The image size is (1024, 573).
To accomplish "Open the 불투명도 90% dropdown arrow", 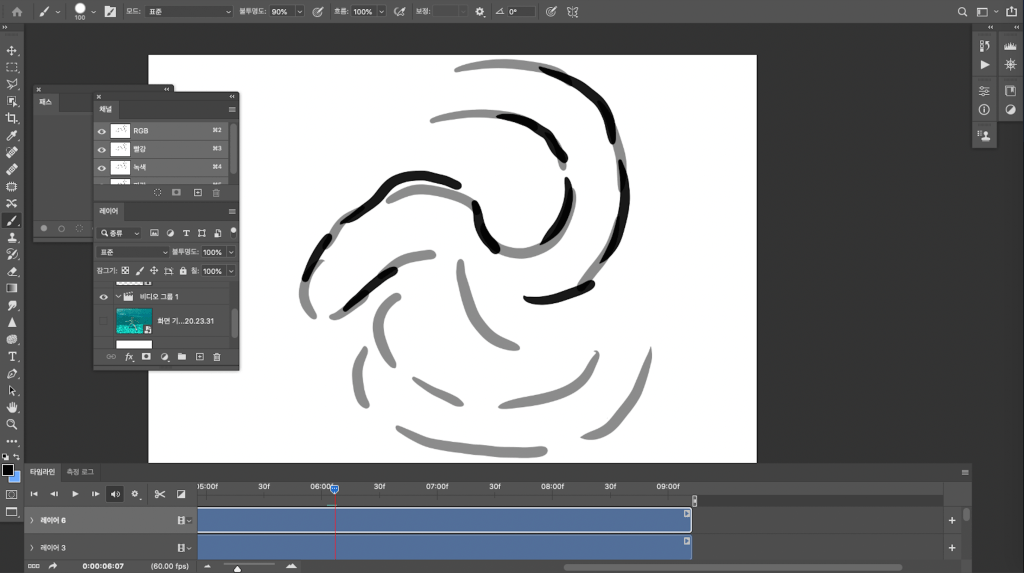I will (x=299, y=12).
